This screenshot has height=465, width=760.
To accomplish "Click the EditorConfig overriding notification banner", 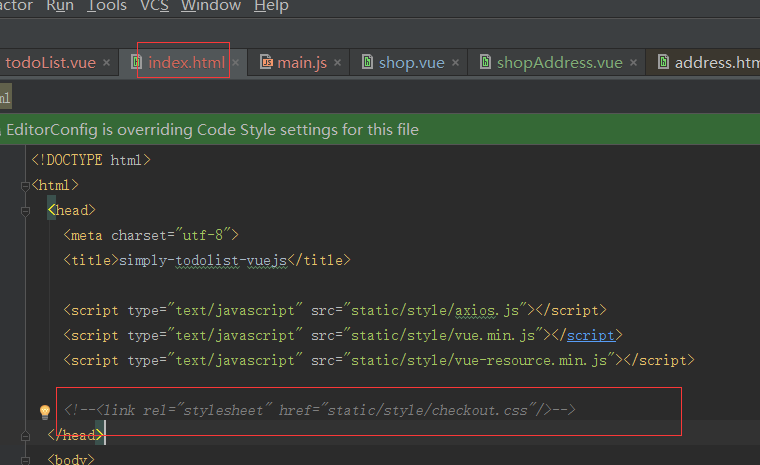I will pos(380,129).
